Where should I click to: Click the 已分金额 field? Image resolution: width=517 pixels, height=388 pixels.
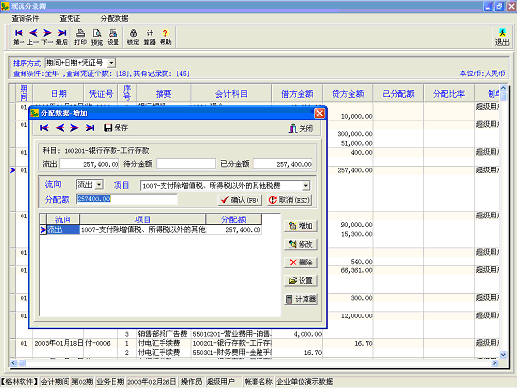pyautogui.click(x=283, y=164)
